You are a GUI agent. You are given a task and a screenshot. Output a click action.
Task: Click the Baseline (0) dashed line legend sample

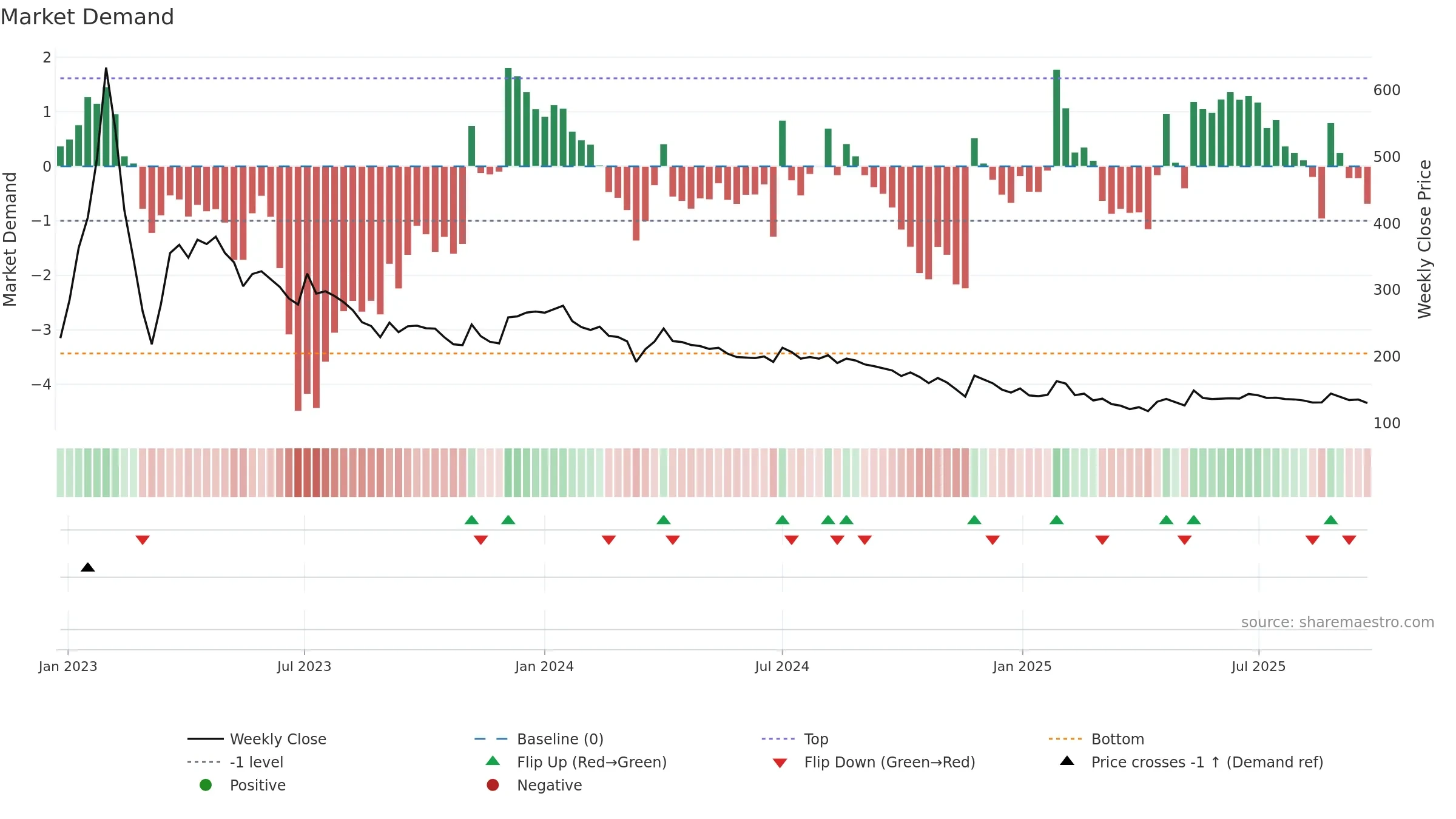click(x=491, y=739)
